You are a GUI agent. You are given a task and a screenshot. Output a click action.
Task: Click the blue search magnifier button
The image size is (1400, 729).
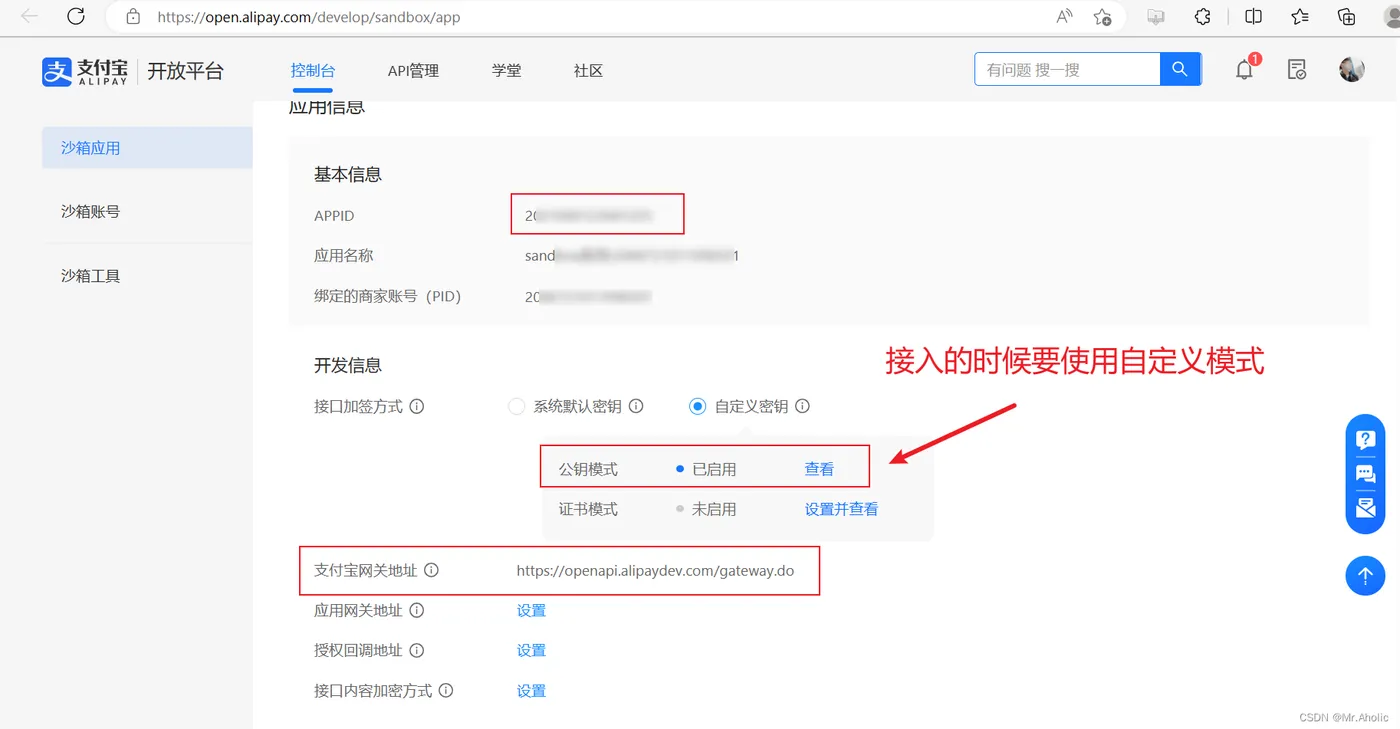pos(1180,69)
